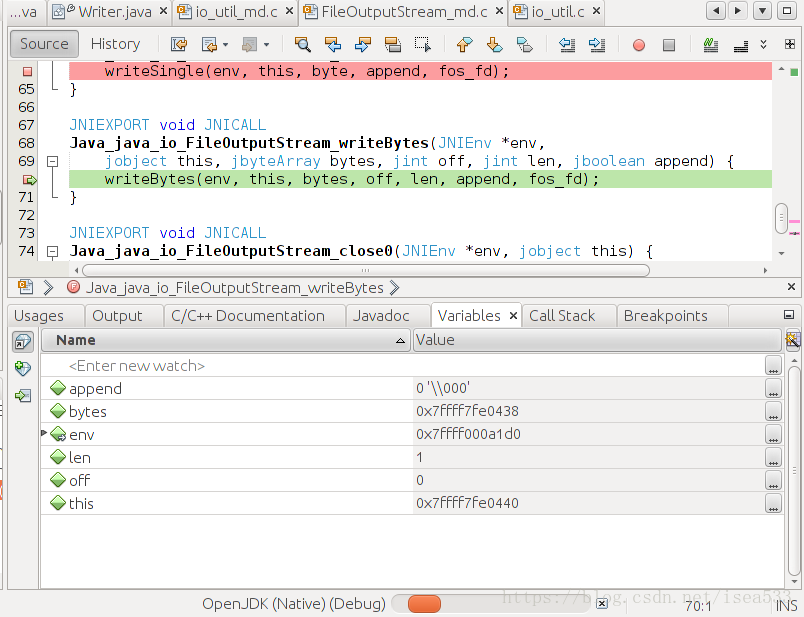Jump to previous bookmark with the up arrow icon

pyautogui.click(x=463, y=45)
